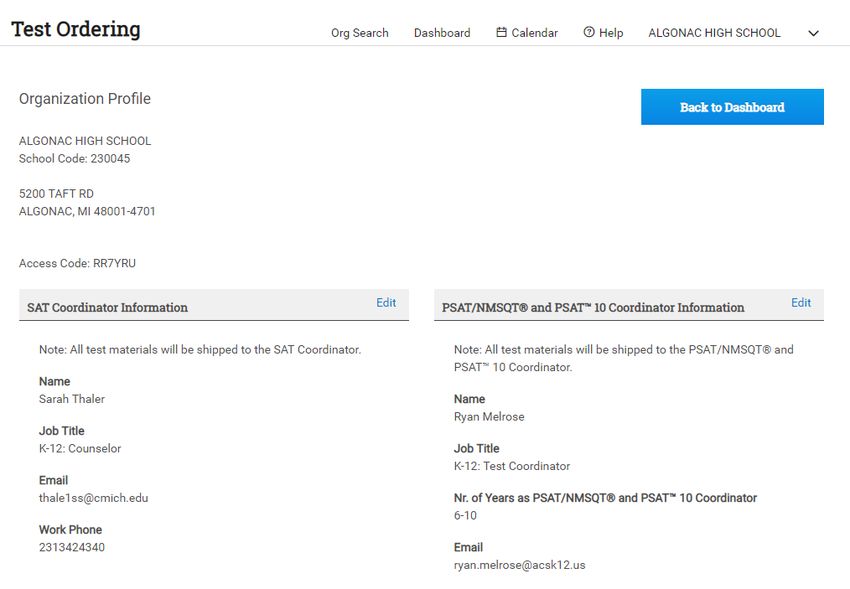850x589 pixels.
Task: Edit the SAT Coordinator Information
Action: [x=386, y=303]
